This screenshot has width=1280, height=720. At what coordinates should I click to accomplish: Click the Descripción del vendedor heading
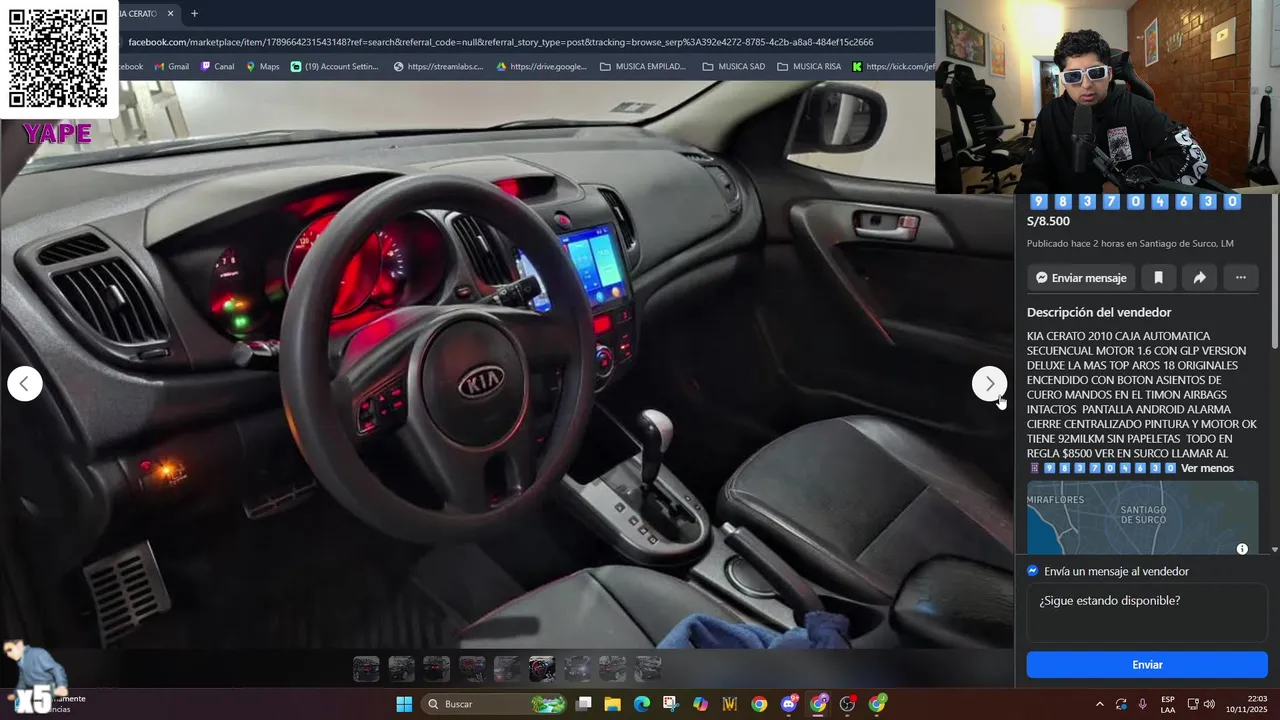click(x=1099, y=312)
